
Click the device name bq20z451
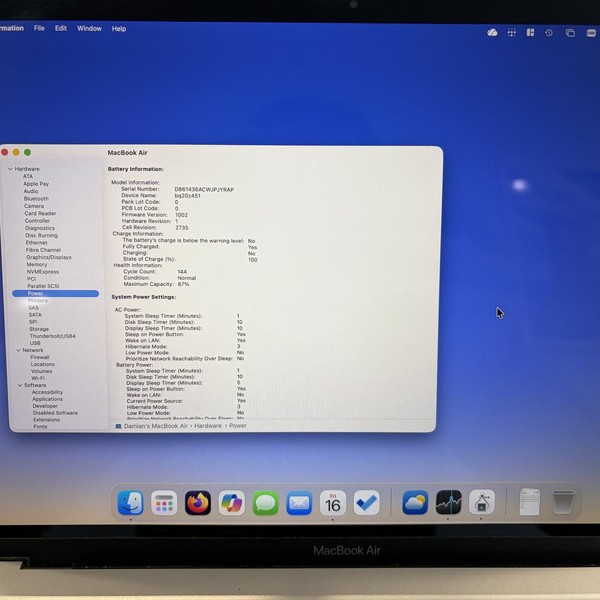pyautogui.click(x=188, y=196)
